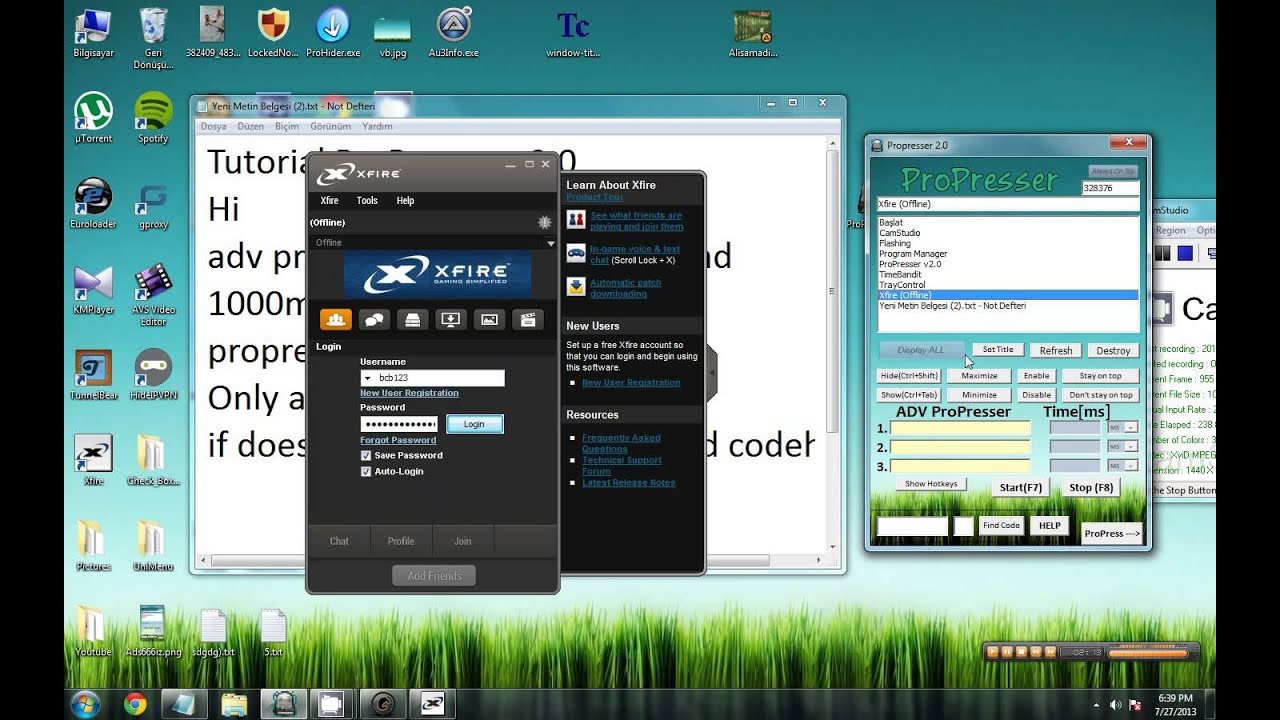Open the Tools menu in Xfire
The height and width of the screenshot is (720, 1280).
pyautogui.click(x=367, y=201)
